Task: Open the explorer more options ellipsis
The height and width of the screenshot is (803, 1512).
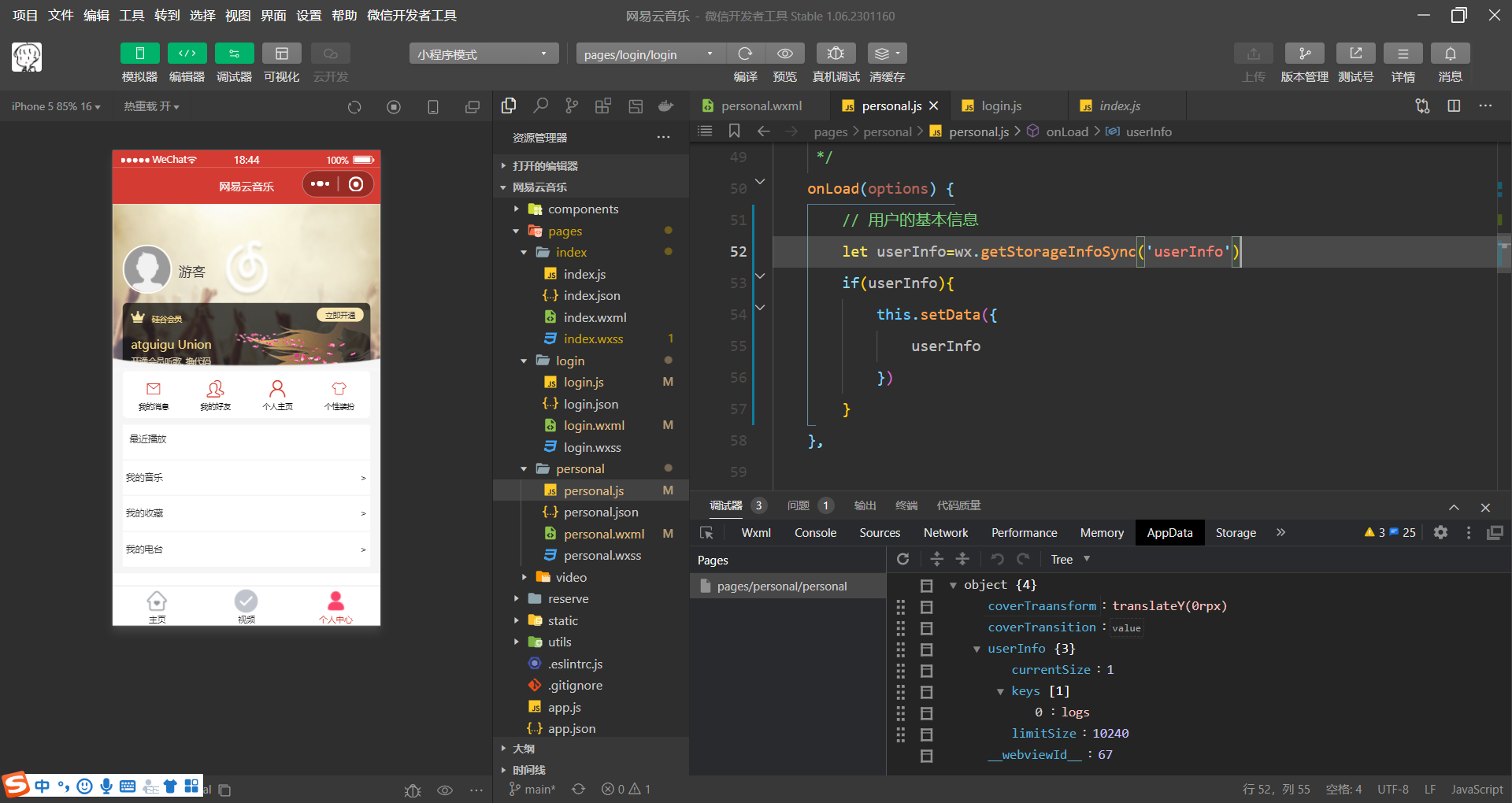Action: point(664,137)
